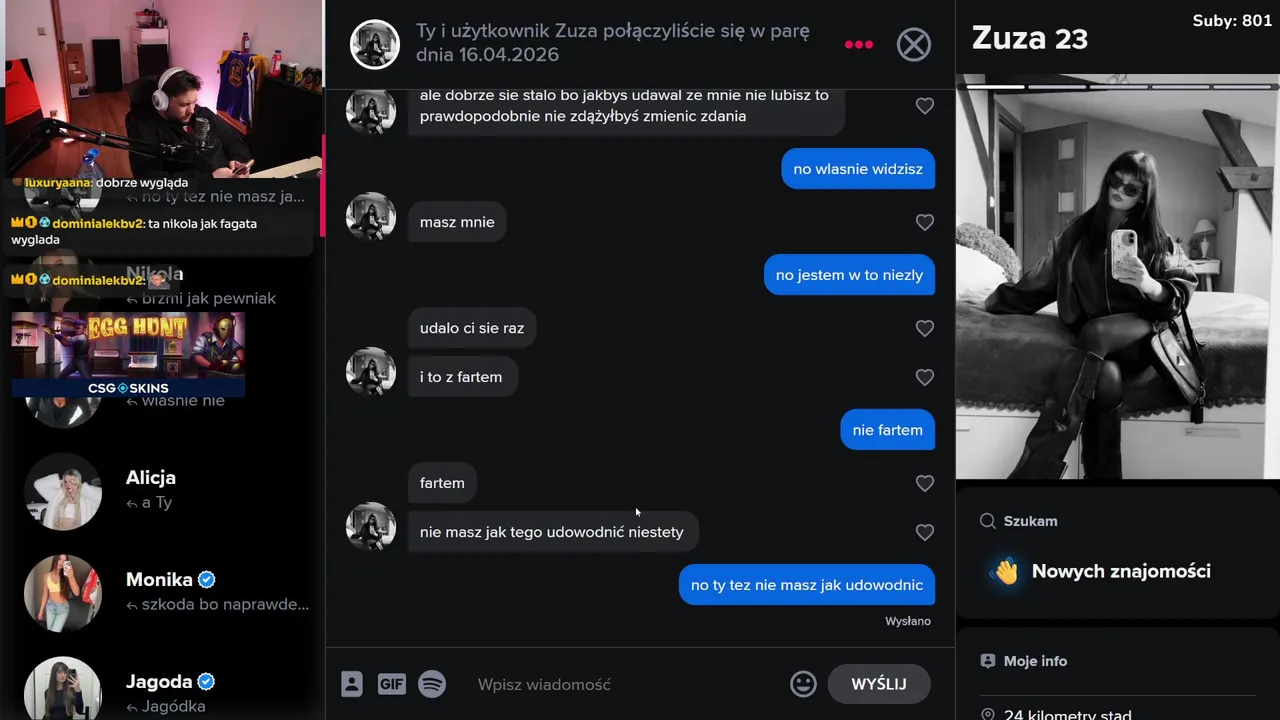The height and width of the screenshot is (720, 1280).
Task: Open the three-dots options menu in chat header
Action: click(x=859, y=44)
